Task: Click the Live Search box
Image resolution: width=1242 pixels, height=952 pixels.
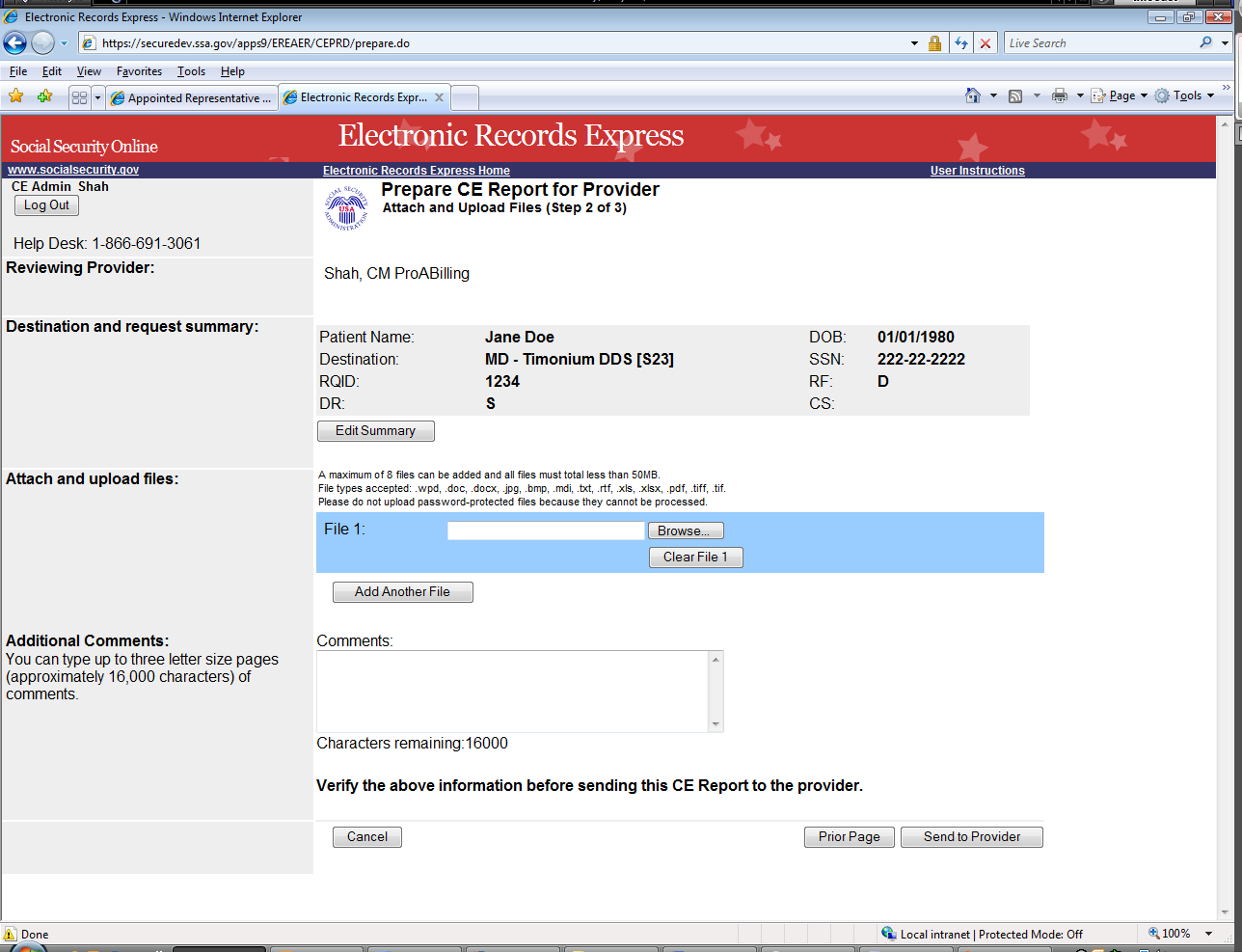Action: point(1099,43)
